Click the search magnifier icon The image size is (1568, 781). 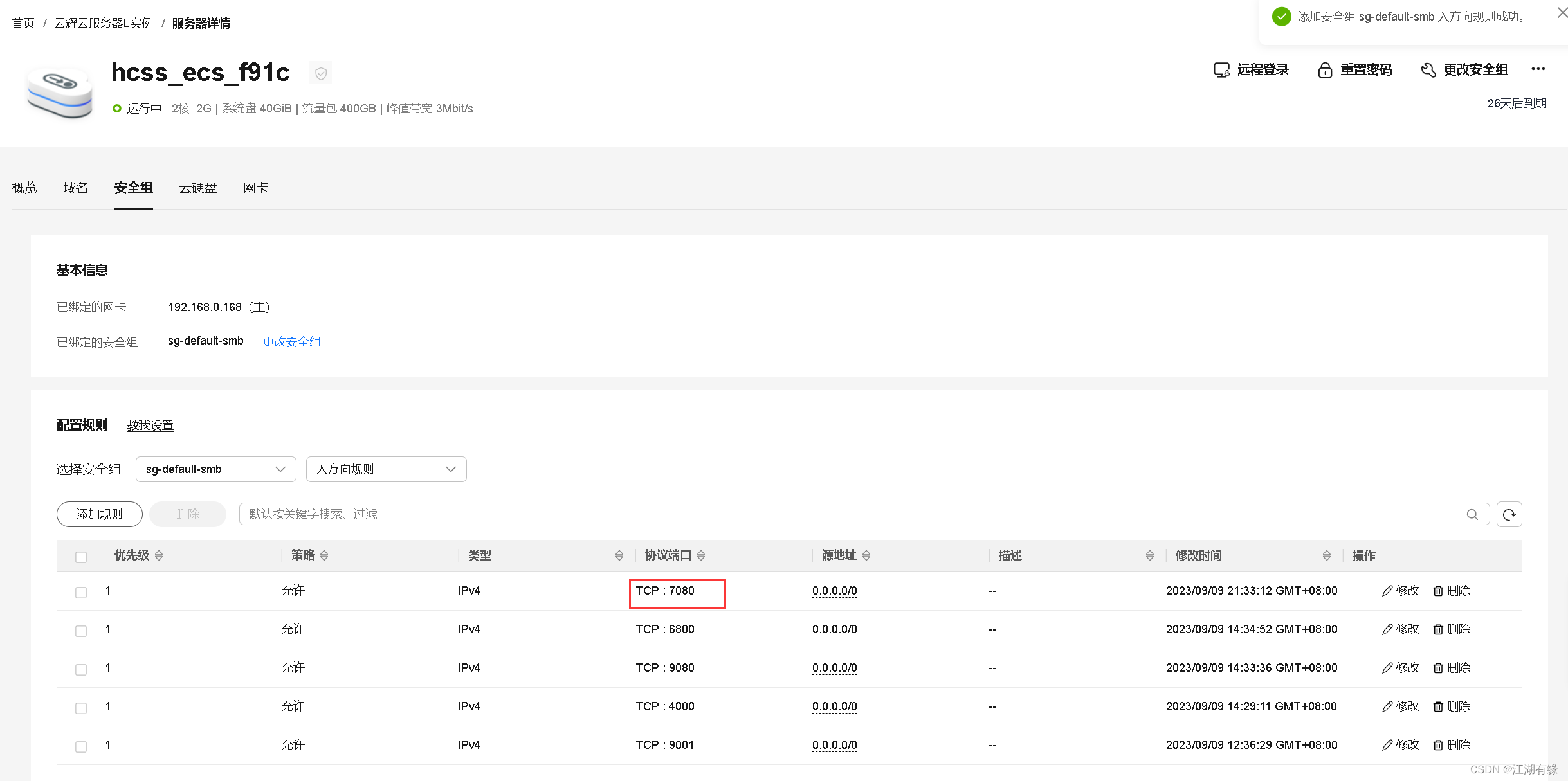click(1472, 514)
